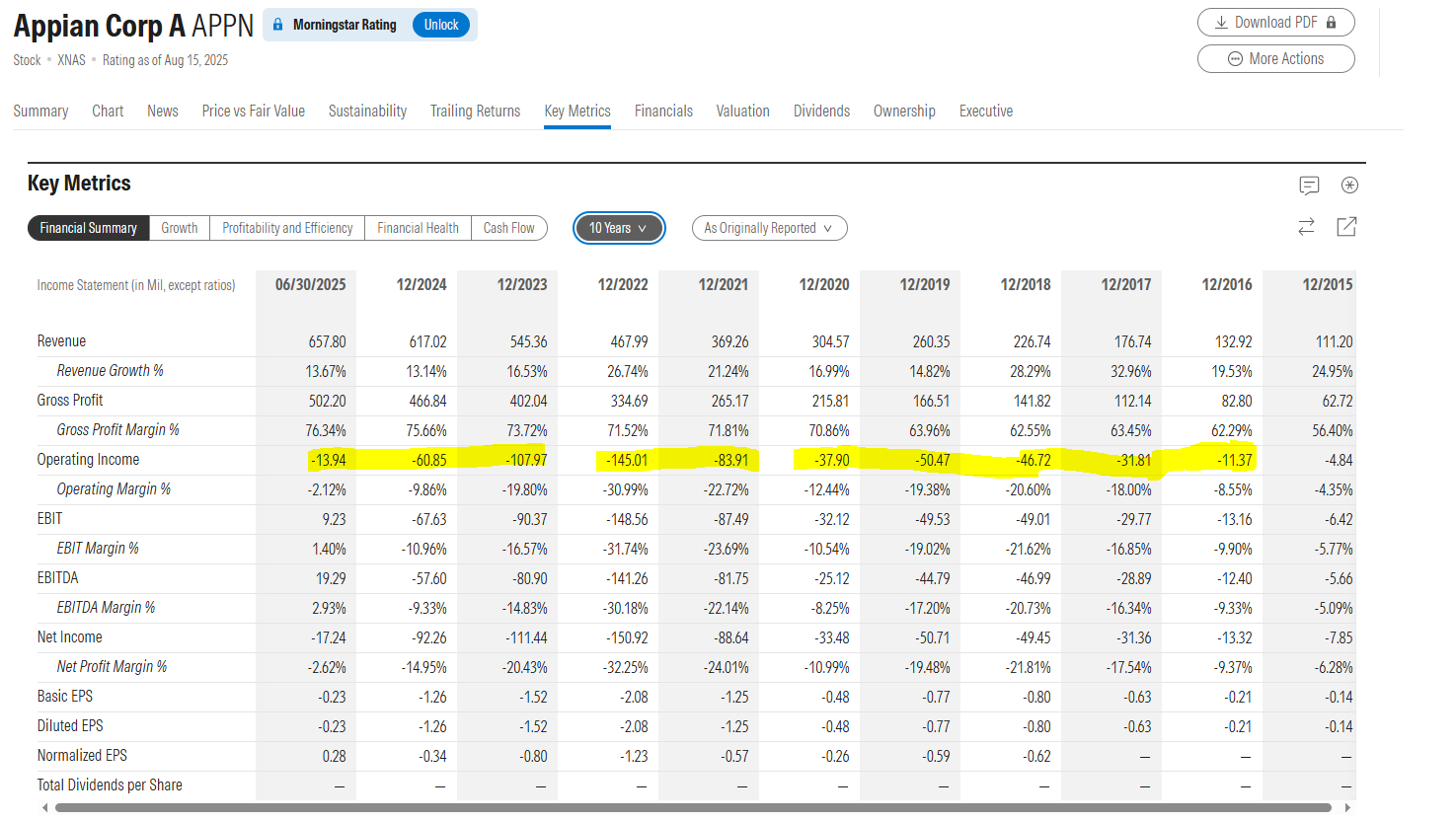Click the 19.29 EBITDA value
Screen dimensions: 1456x821
[x=331, y=578]
